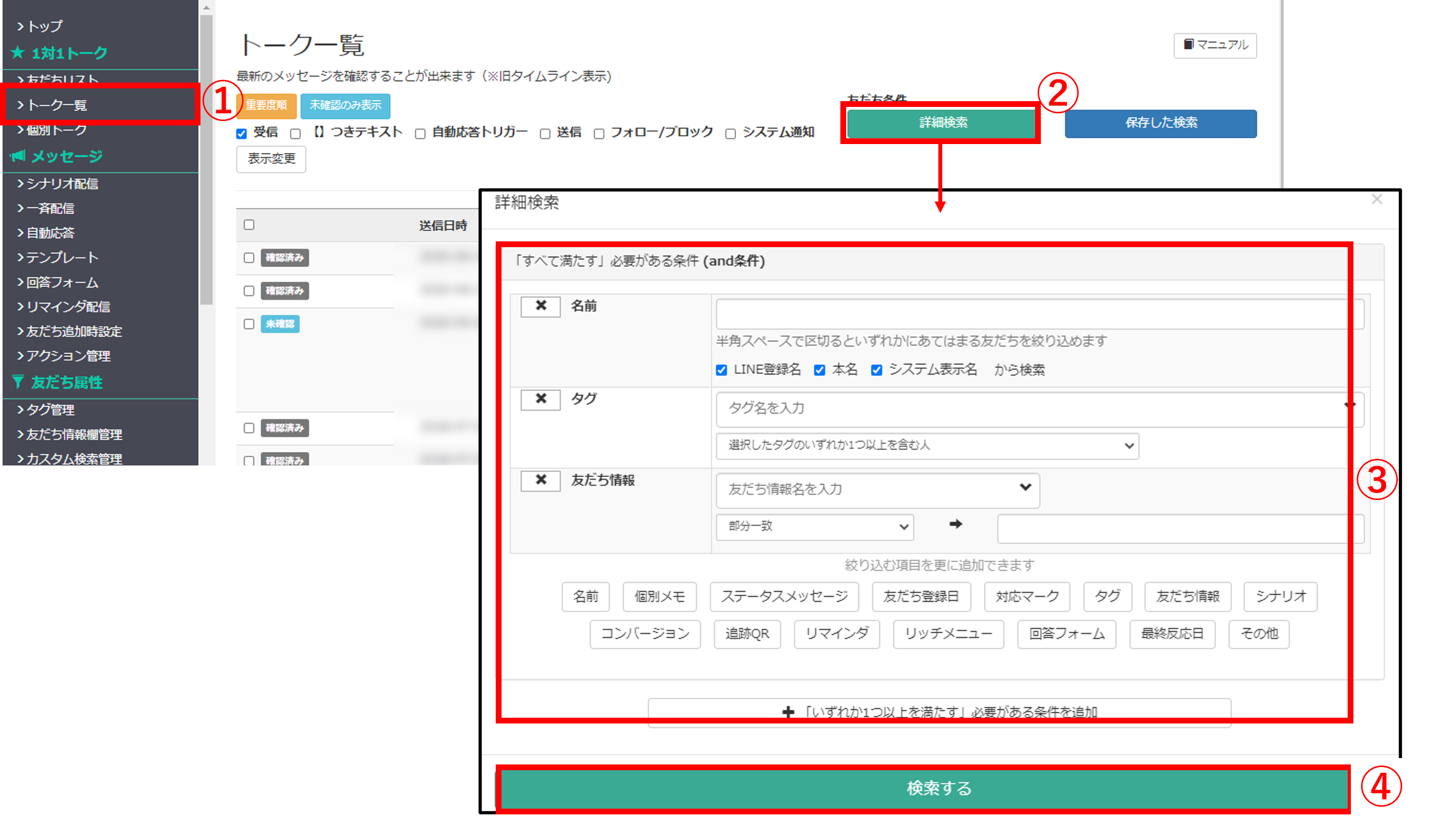Open the 選択したタグのいずれか1つ以上を含む人 dropdown
The image size is (1429, 840).
pyautogui.click(x=927, y=446)
